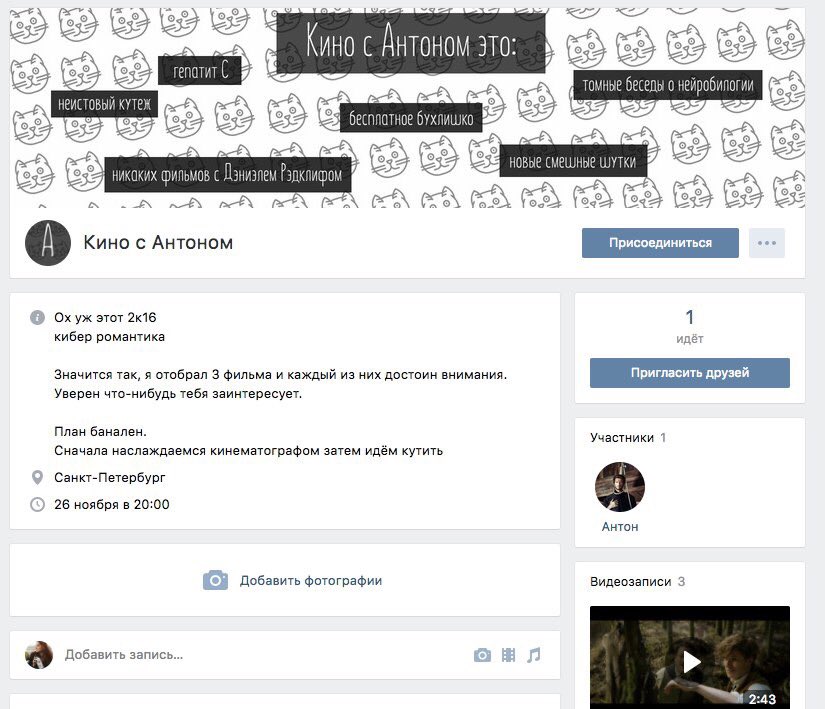Play the video in the Видеозаписи block
The image size is (825, 709).
click(690, 660)
